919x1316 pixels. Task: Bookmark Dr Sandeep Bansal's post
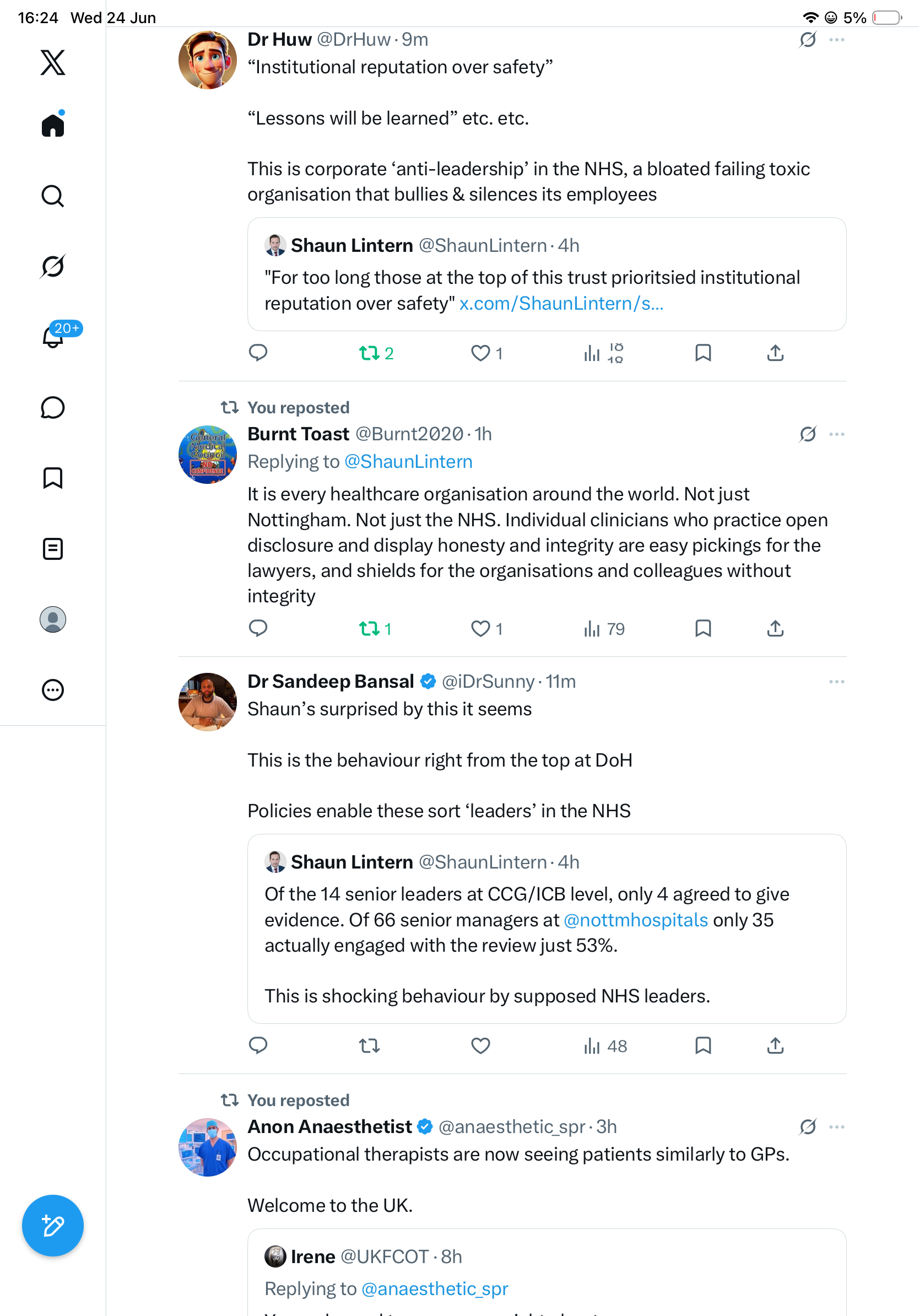tap(703, 1045)
